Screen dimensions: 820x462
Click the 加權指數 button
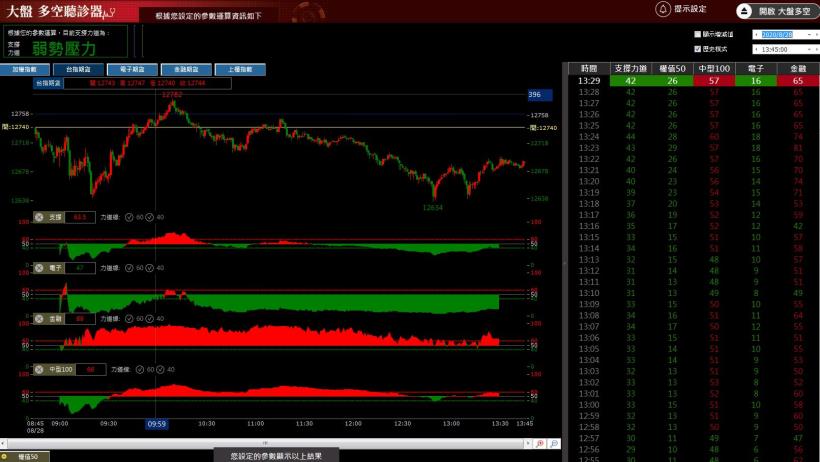pyautogui.click(x=24, y=70)
